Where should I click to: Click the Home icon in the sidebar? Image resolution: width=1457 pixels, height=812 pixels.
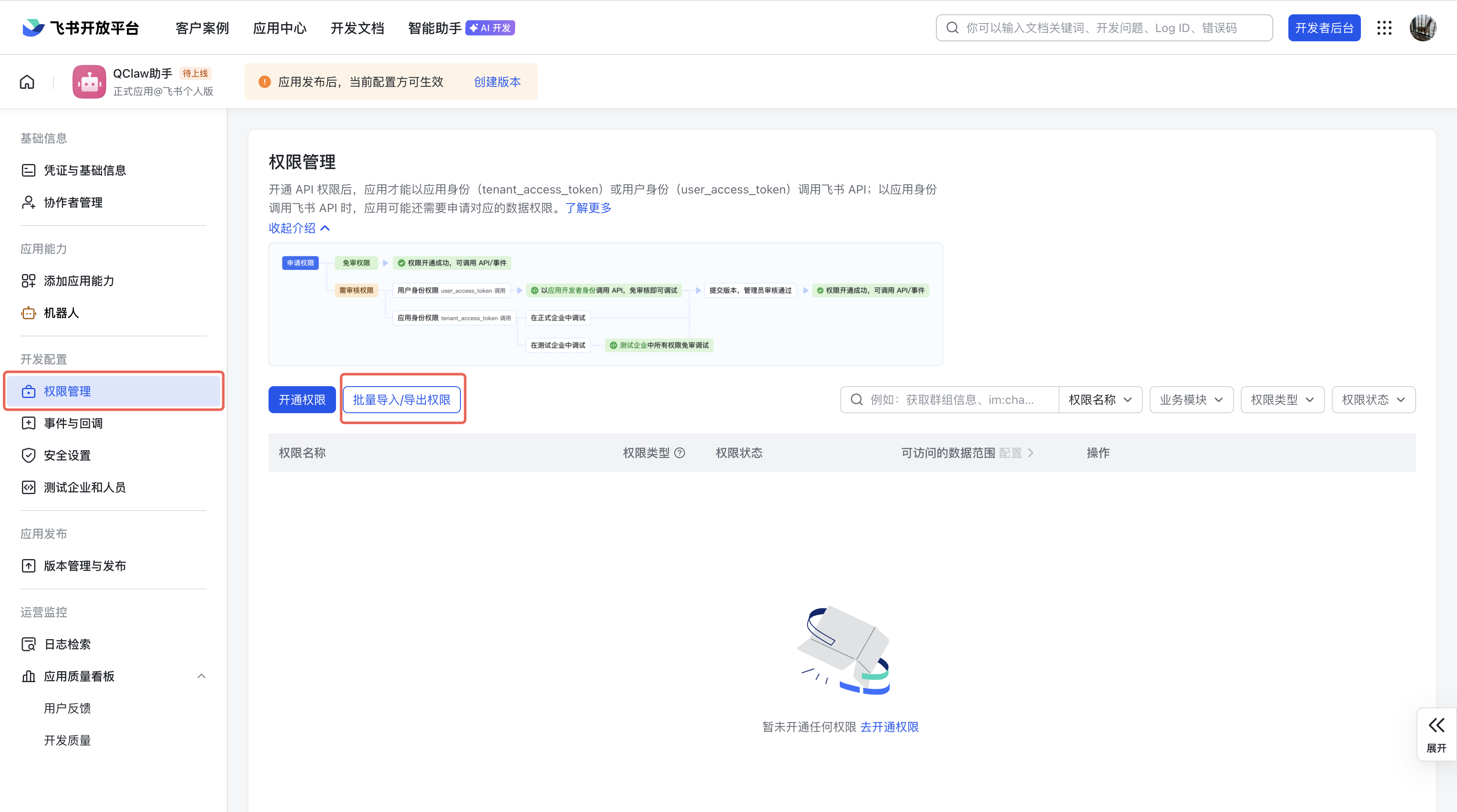[x=27, y=81]
